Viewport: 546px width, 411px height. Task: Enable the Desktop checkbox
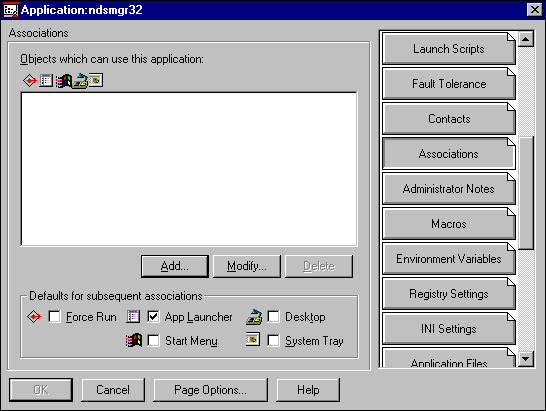pyautogui.click(x=273, y=317)
